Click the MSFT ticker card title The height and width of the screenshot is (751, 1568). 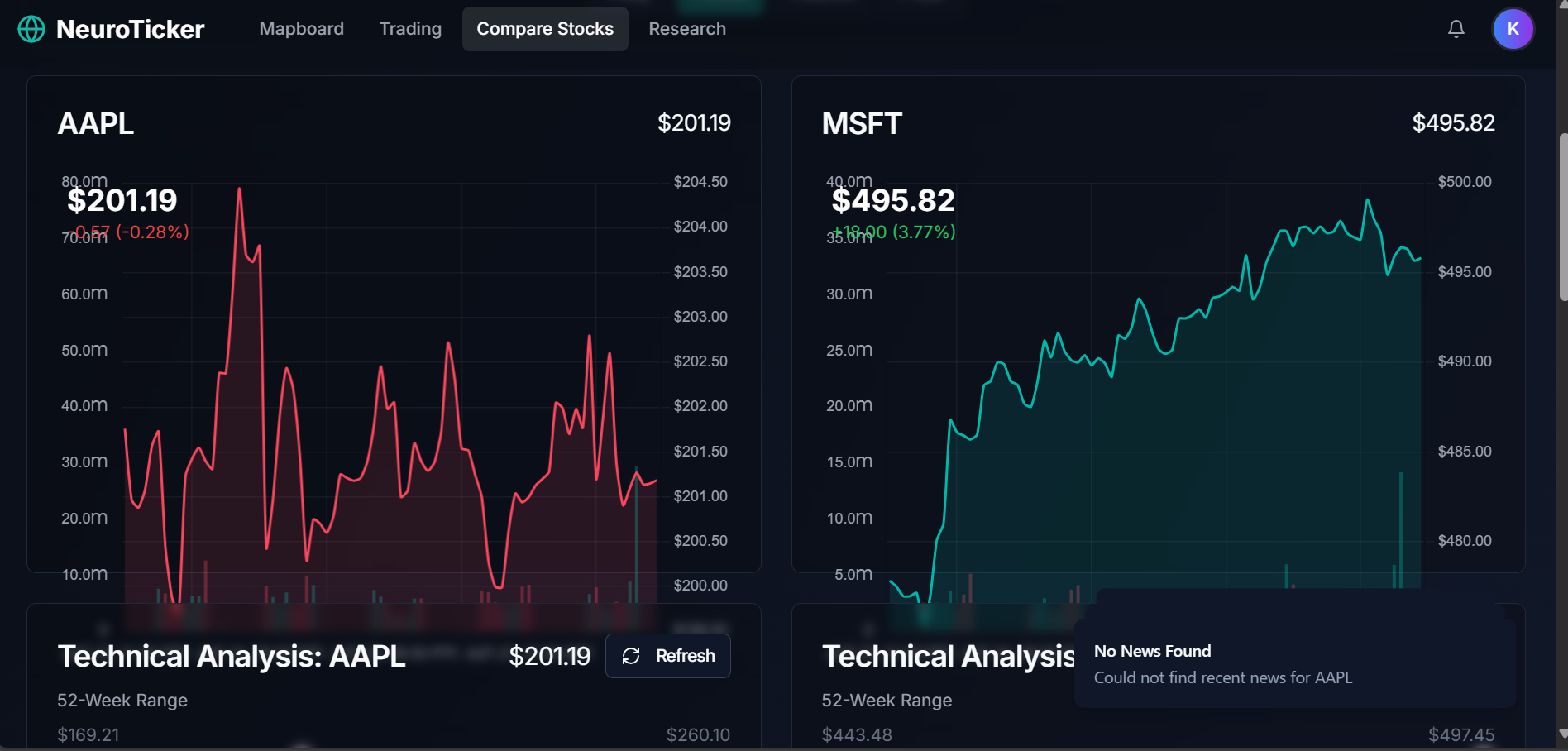(x=862, y=123)
